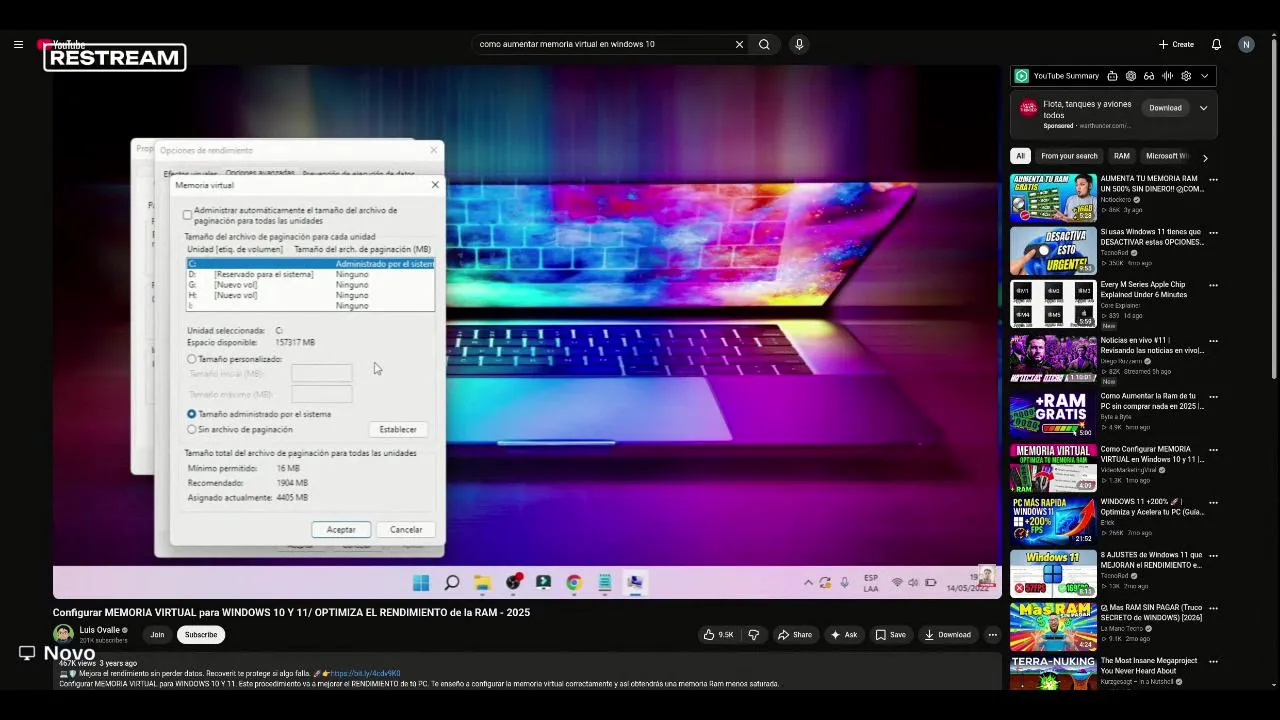Open the notifications bell

[x=1216, y=44]
